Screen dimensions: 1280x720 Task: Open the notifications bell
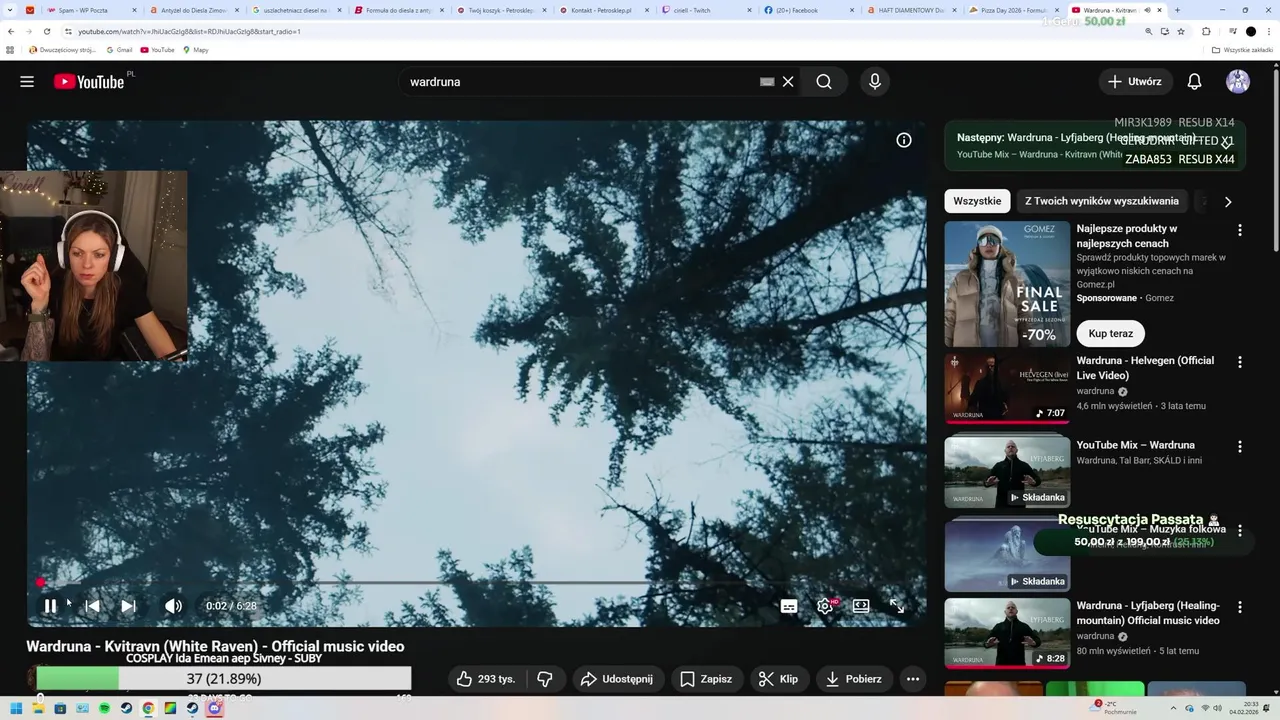tap(1194, 82)
